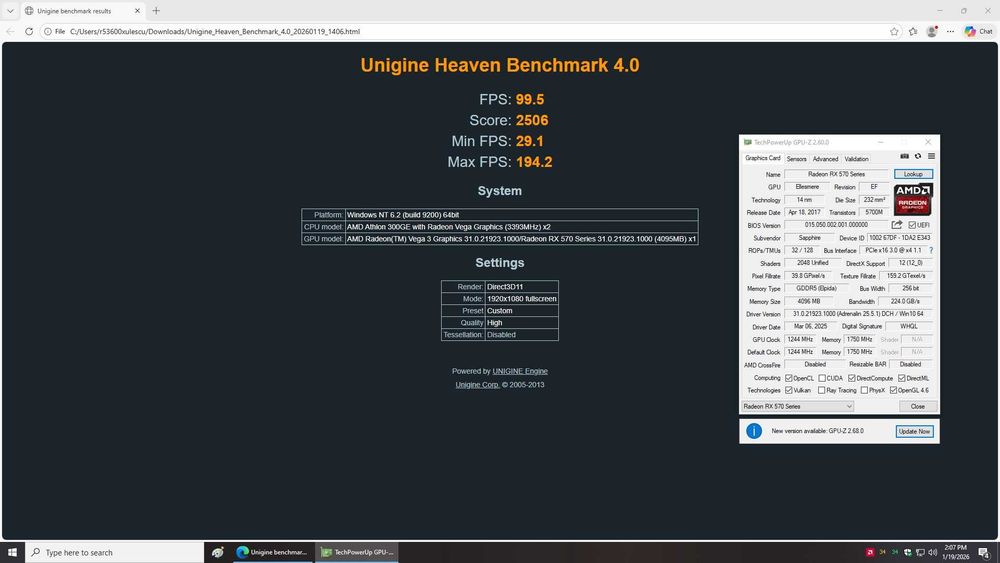
Task: Click Mode 1920x1080 fullscreen cell
Action: pos(522,298)
